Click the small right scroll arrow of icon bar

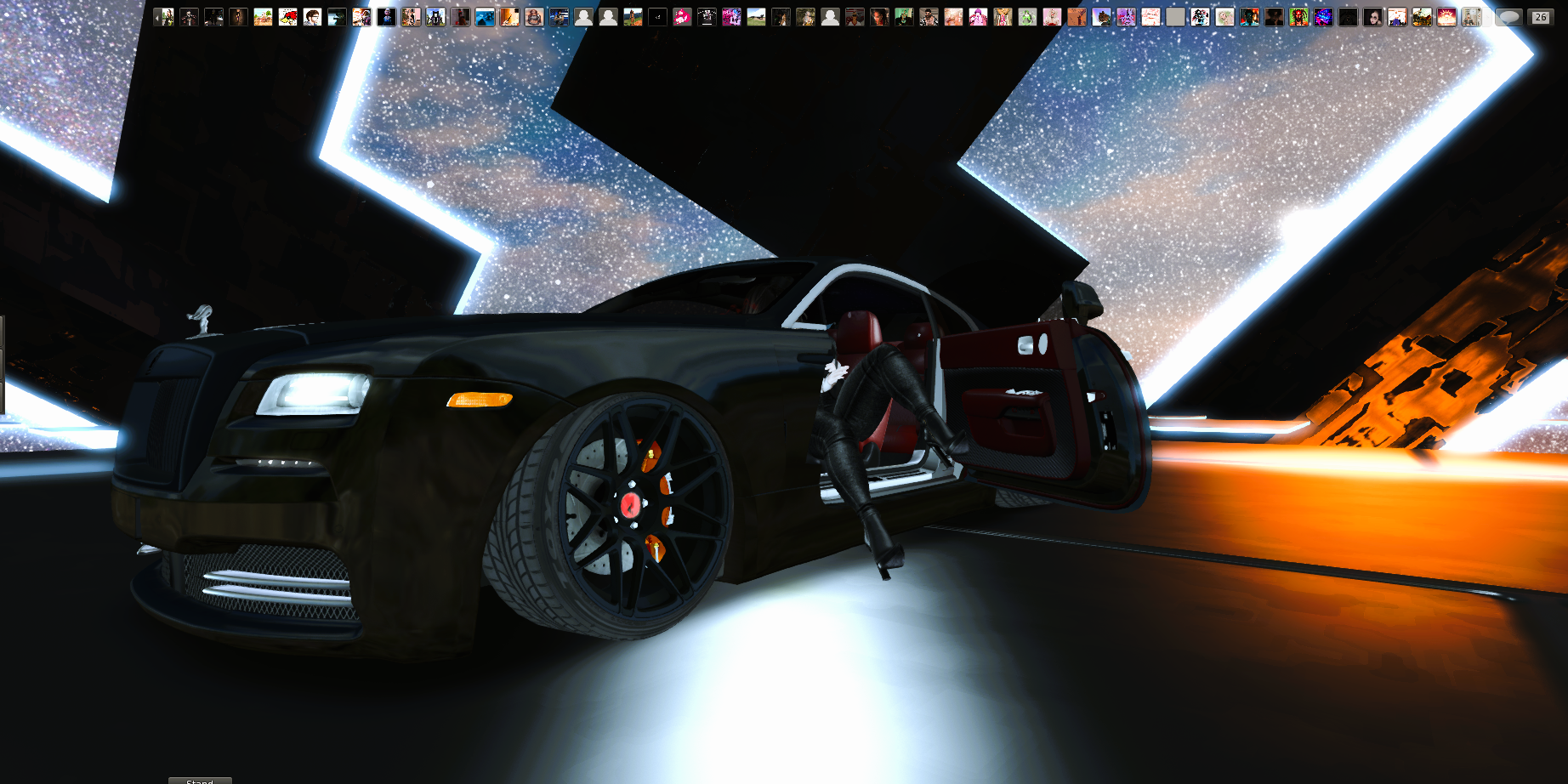(x=1487, y=17)
